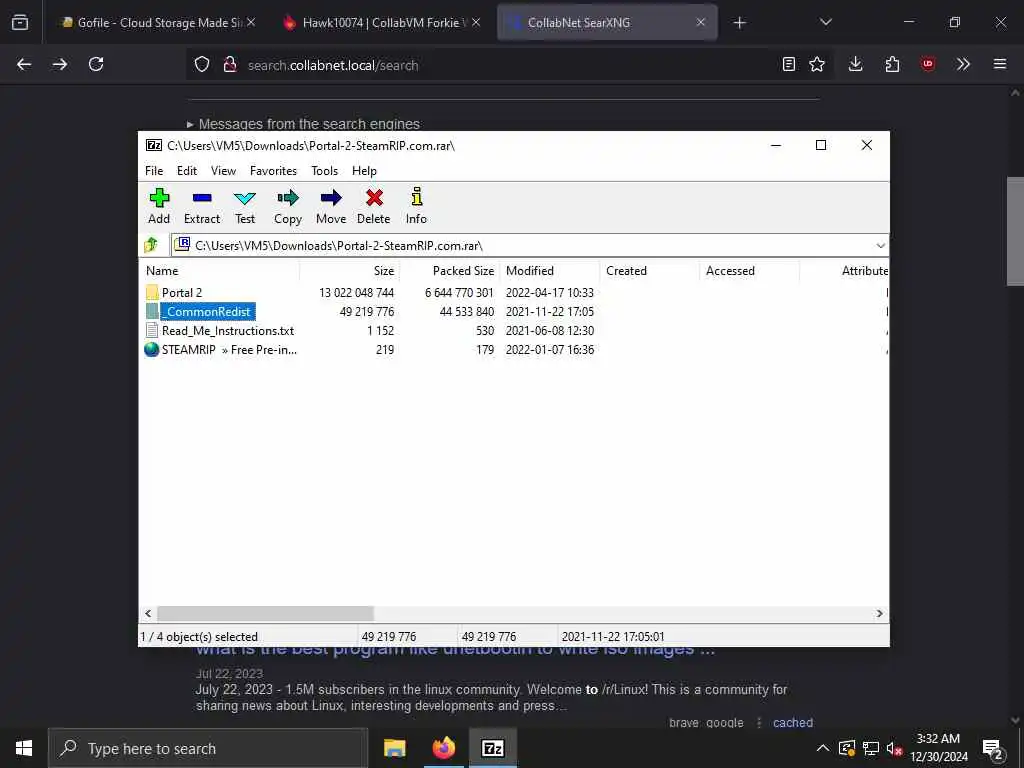Switch to Firefox on the taskbar
Viewport: 1024px width, 768px height.
(443, 748)
